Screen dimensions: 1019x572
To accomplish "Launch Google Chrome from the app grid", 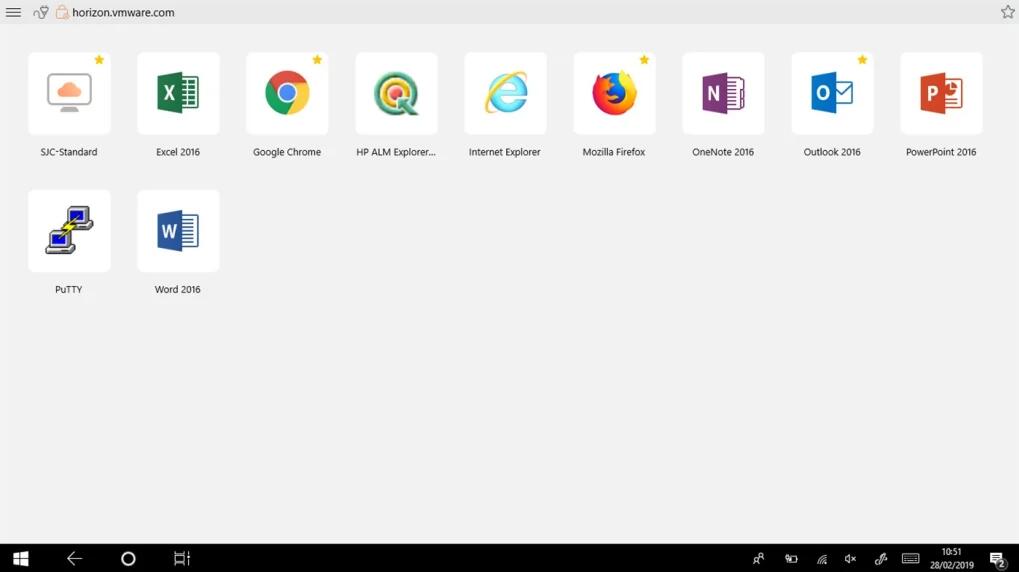I will coord(287,94).
